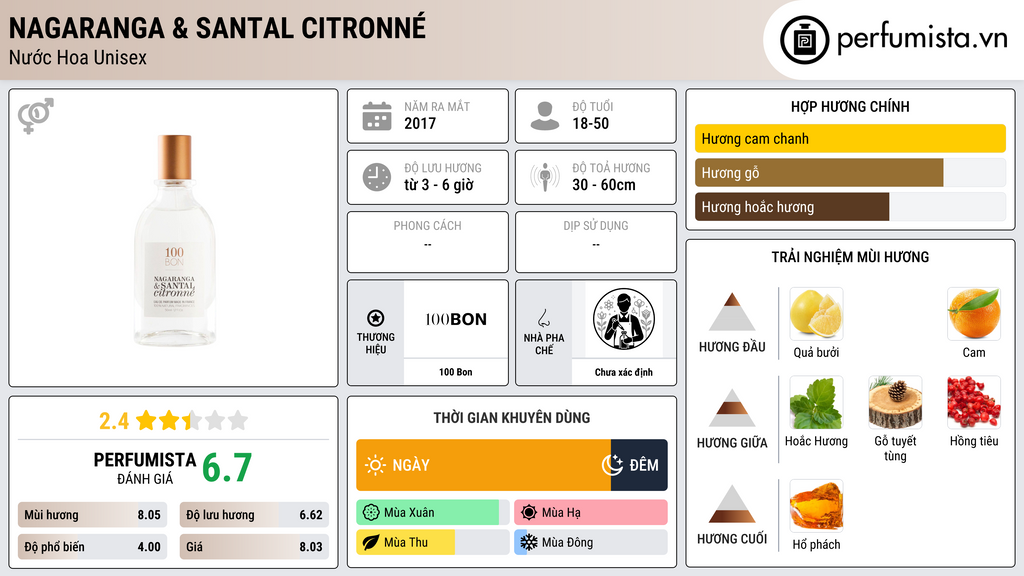Click the Thời gian khuyên dùng heading
1024x576 pixels.
pyautogui.click(x=512, y=417)
